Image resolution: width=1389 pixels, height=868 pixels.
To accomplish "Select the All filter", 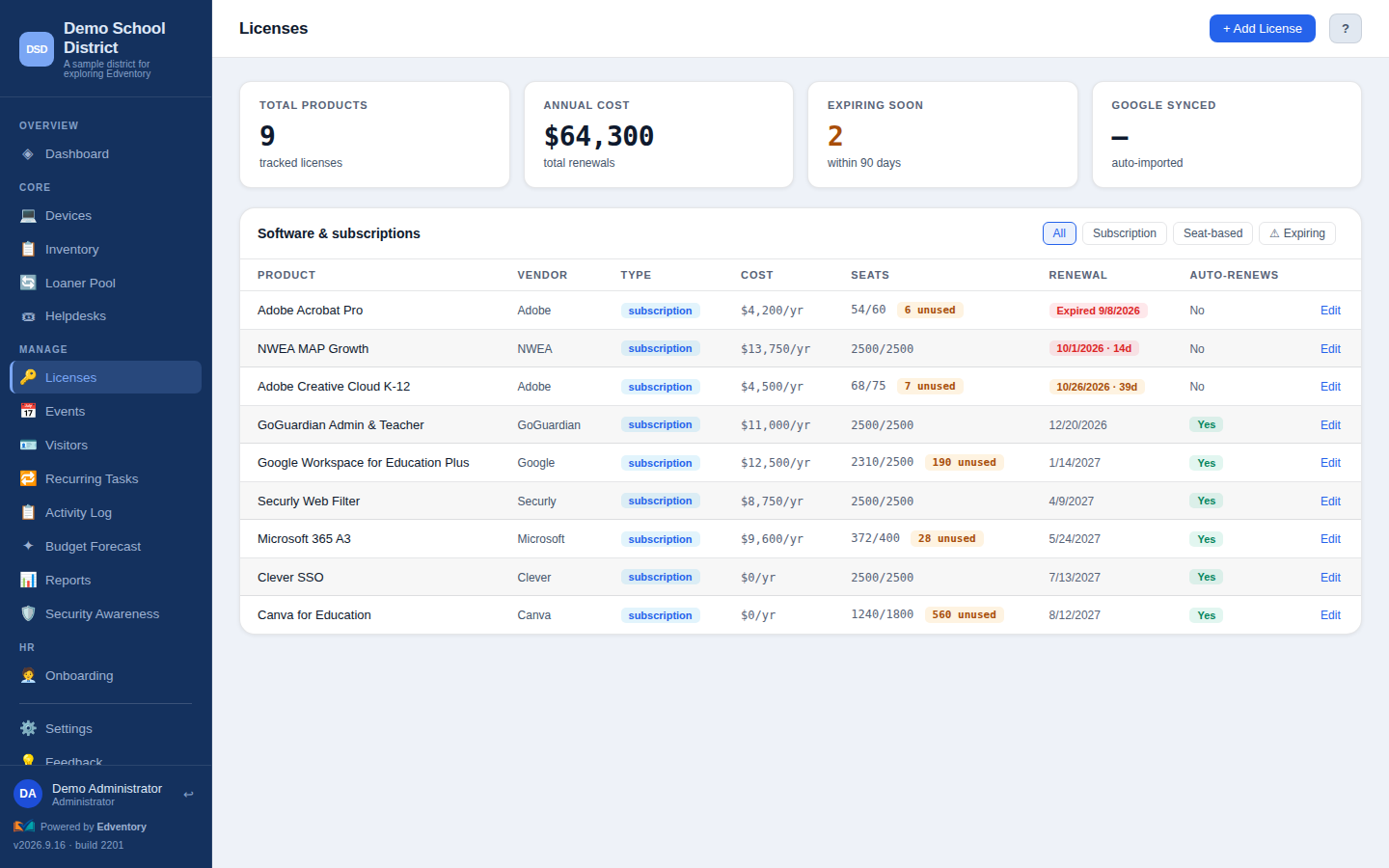I will [x=1059, y=233].
